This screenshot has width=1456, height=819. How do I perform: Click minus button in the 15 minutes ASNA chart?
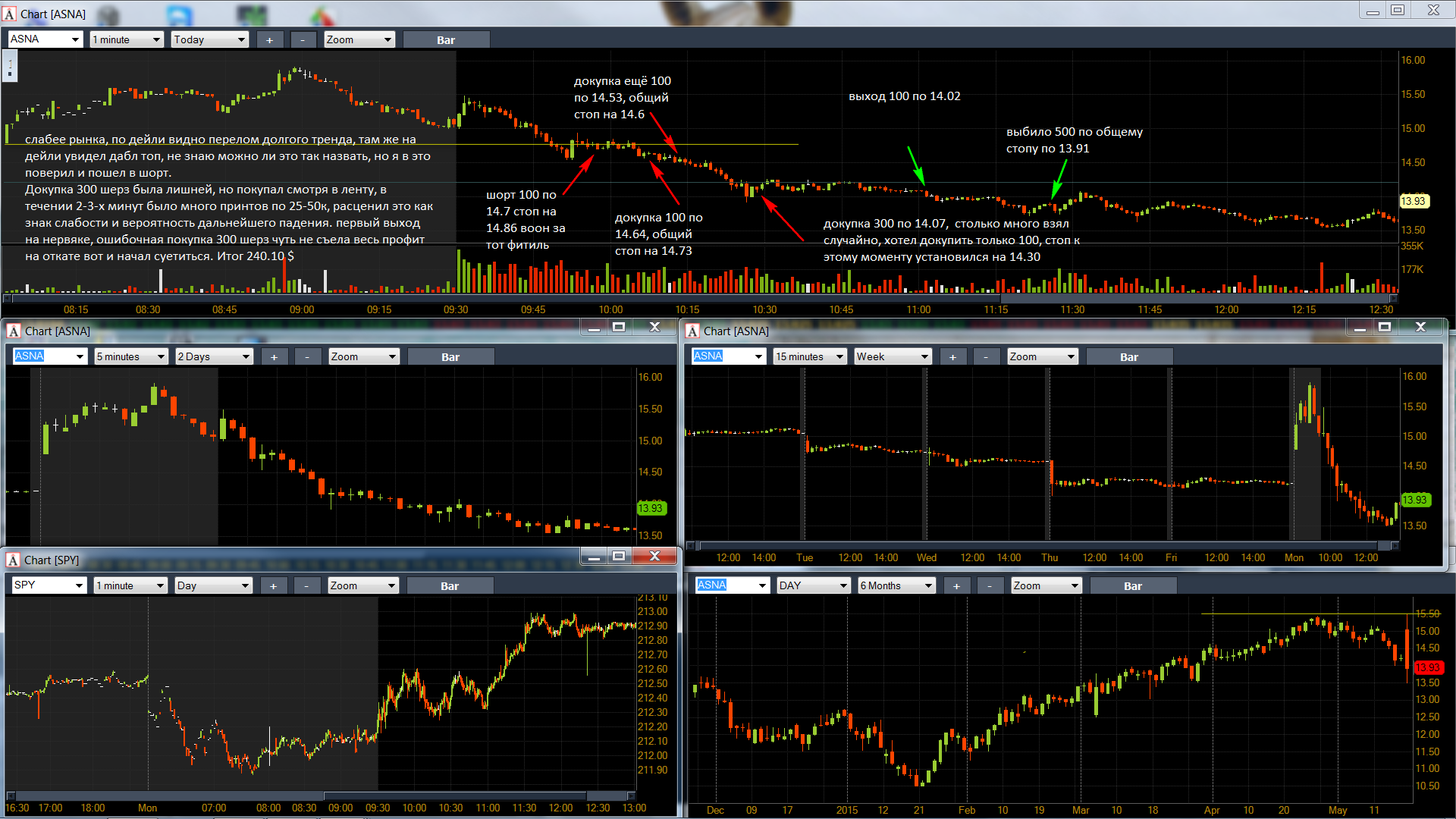(986, 356)
